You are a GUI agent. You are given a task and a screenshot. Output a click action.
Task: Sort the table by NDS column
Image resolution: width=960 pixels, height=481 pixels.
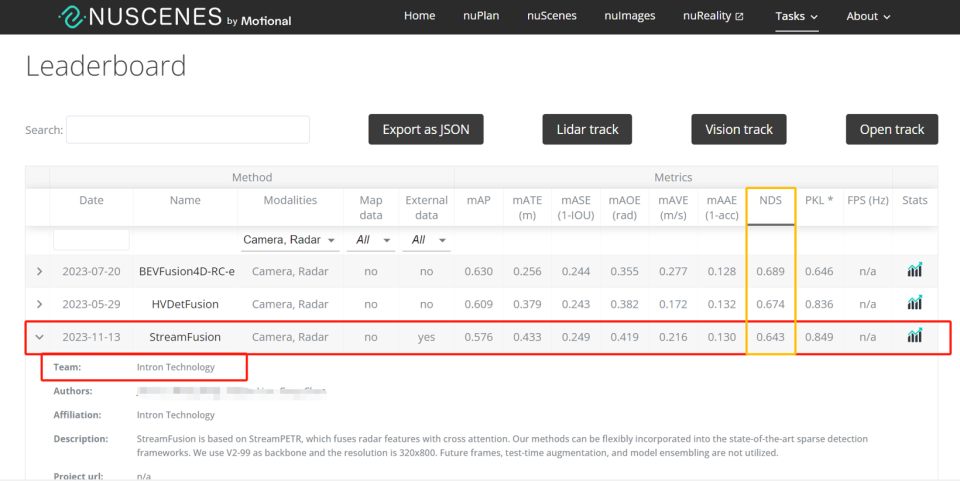[x=770, y=201]
